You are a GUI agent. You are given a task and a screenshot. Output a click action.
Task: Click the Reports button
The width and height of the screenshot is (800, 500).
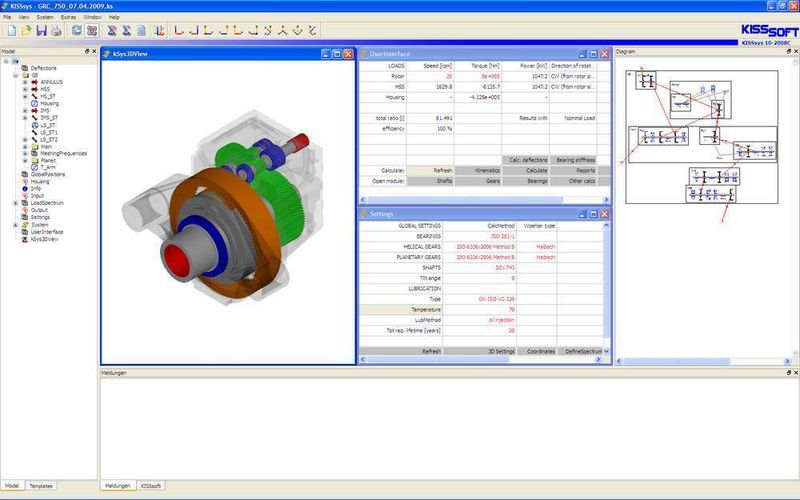573,170
